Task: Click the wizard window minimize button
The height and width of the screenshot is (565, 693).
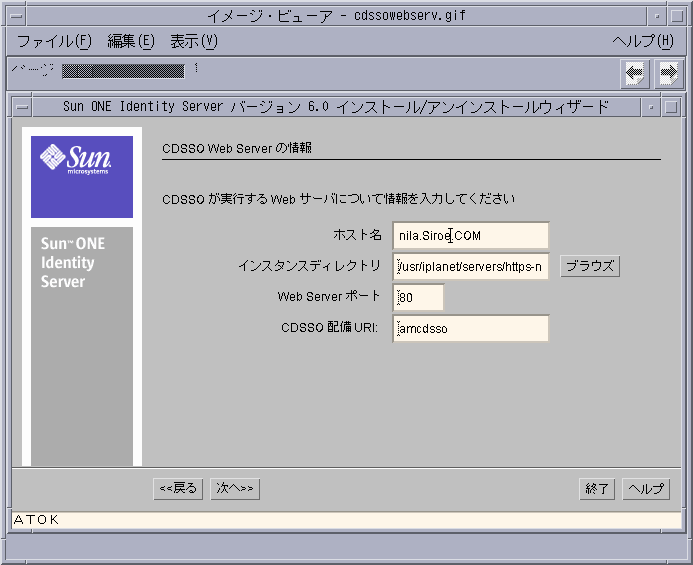Action: click(651, 107)
